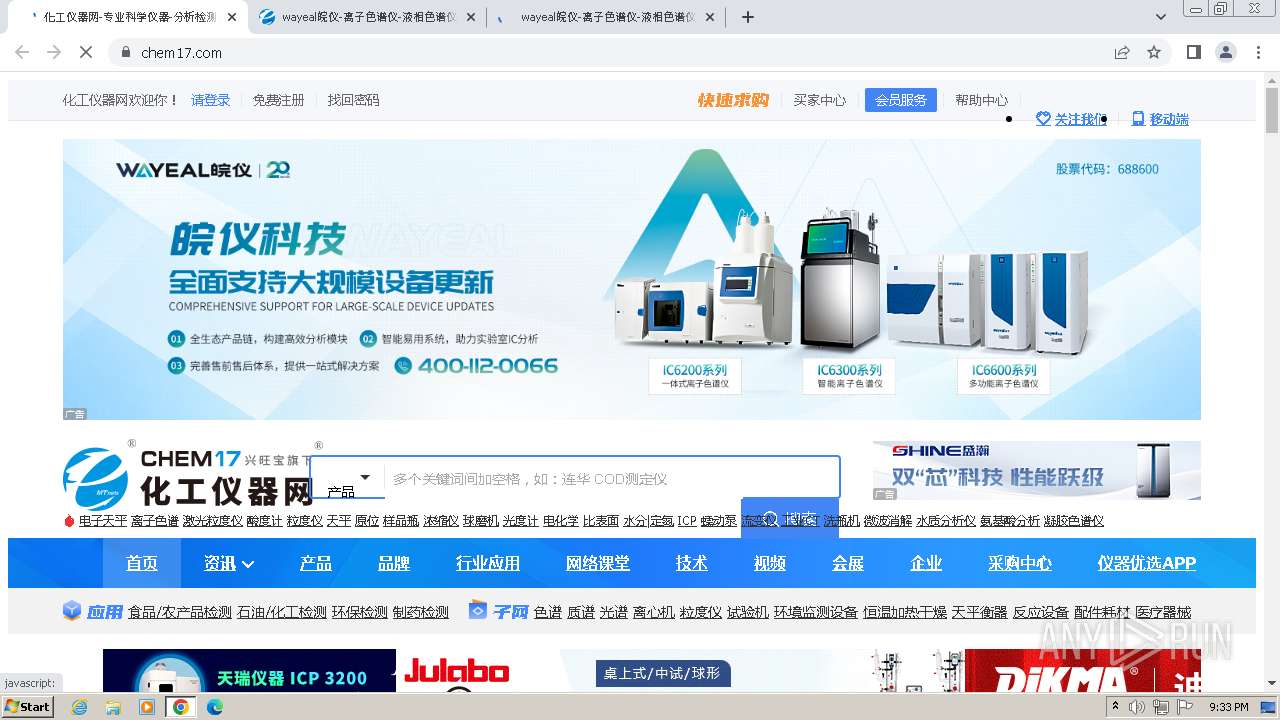
Task: Select 视频 nav menu item
Action: pyautogui.click(x=770, y=563)
